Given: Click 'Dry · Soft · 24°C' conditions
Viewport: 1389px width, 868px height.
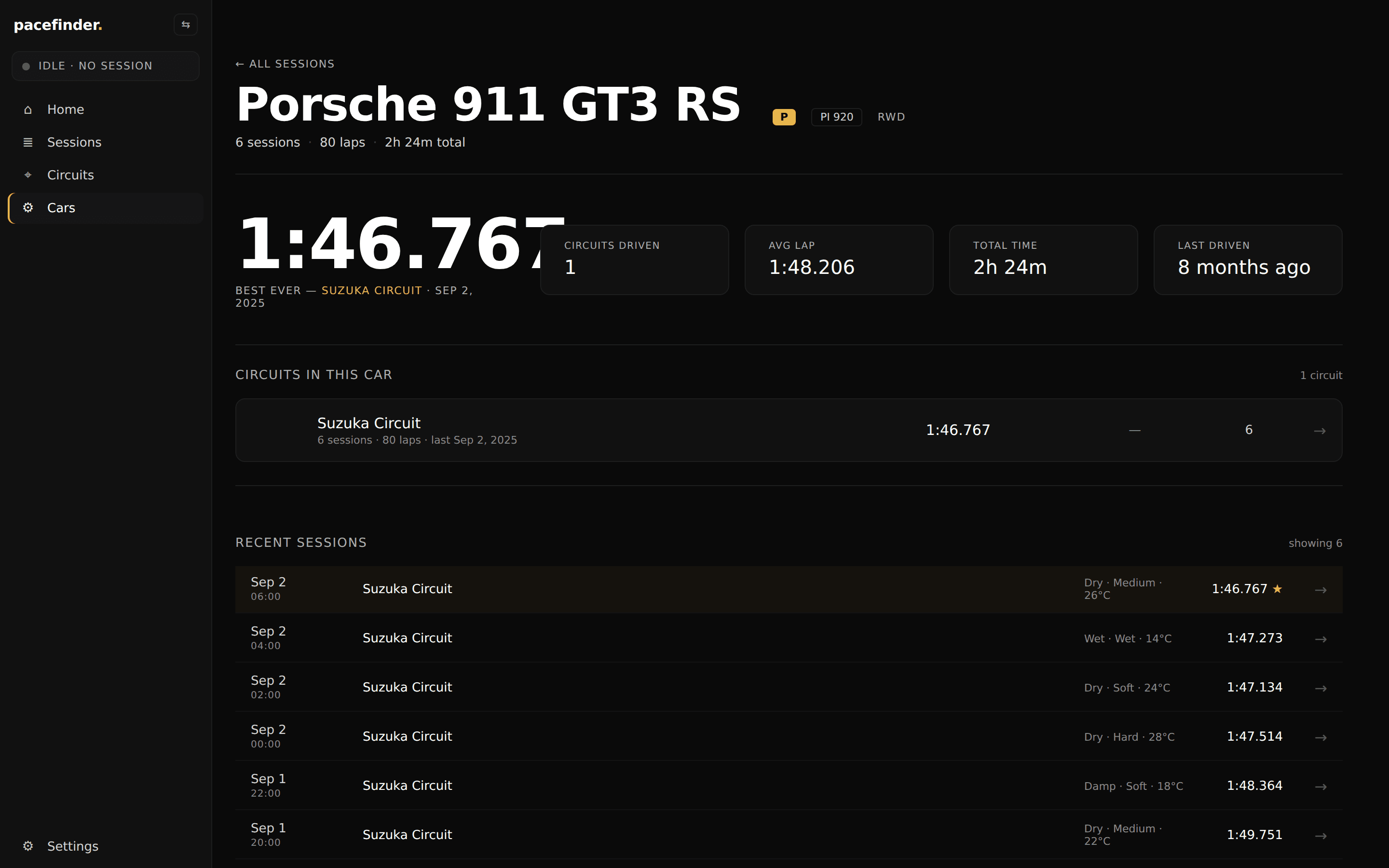Looking at the screenshot, I should coord(1127,688).
